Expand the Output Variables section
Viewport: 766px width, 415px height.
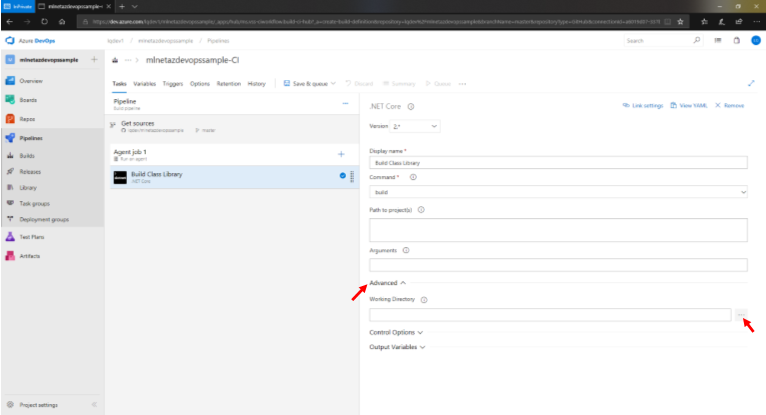pyautogui.click(x=399, y=347)
